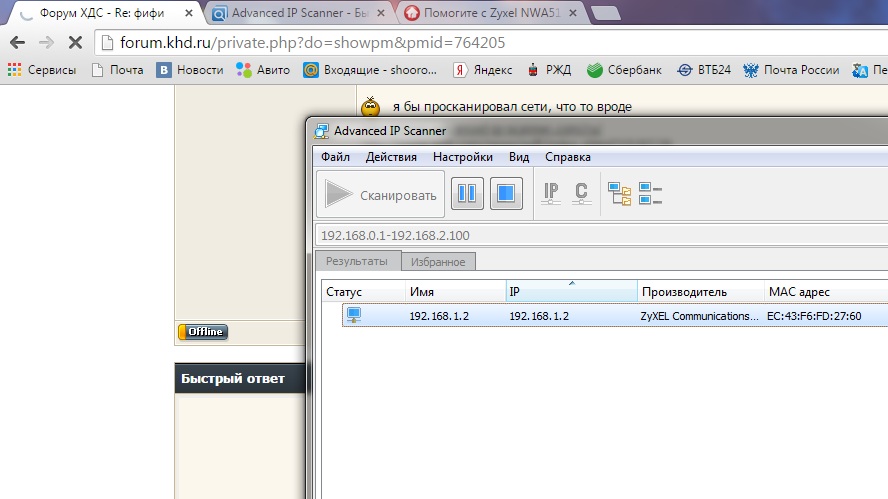This screenshot has width=888, height=499.
Task: Switch to Форум ХДС browser tab
Action: 102,12
